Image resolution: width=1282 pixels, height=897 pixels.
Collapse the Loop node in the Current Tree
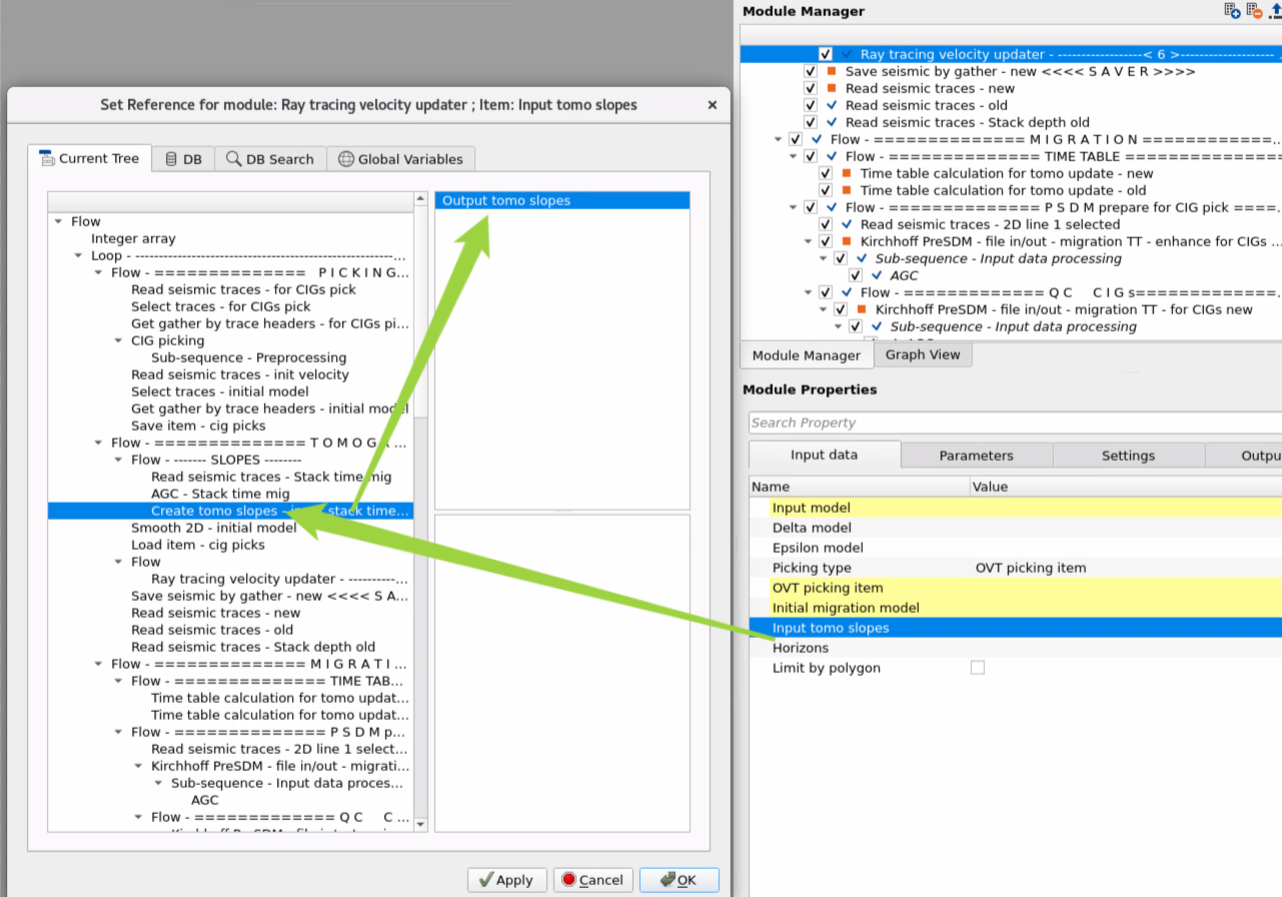(x=80, y=256)
